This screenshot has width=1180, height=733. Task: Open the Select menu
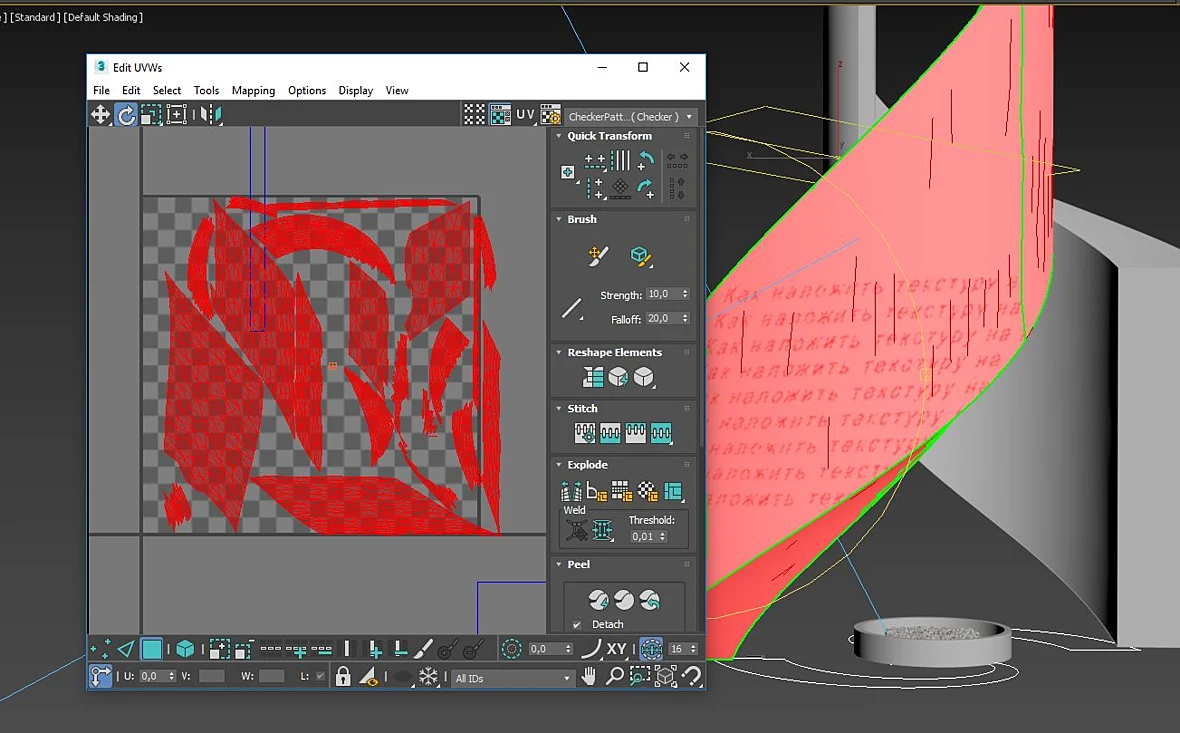tap(167, 90)
